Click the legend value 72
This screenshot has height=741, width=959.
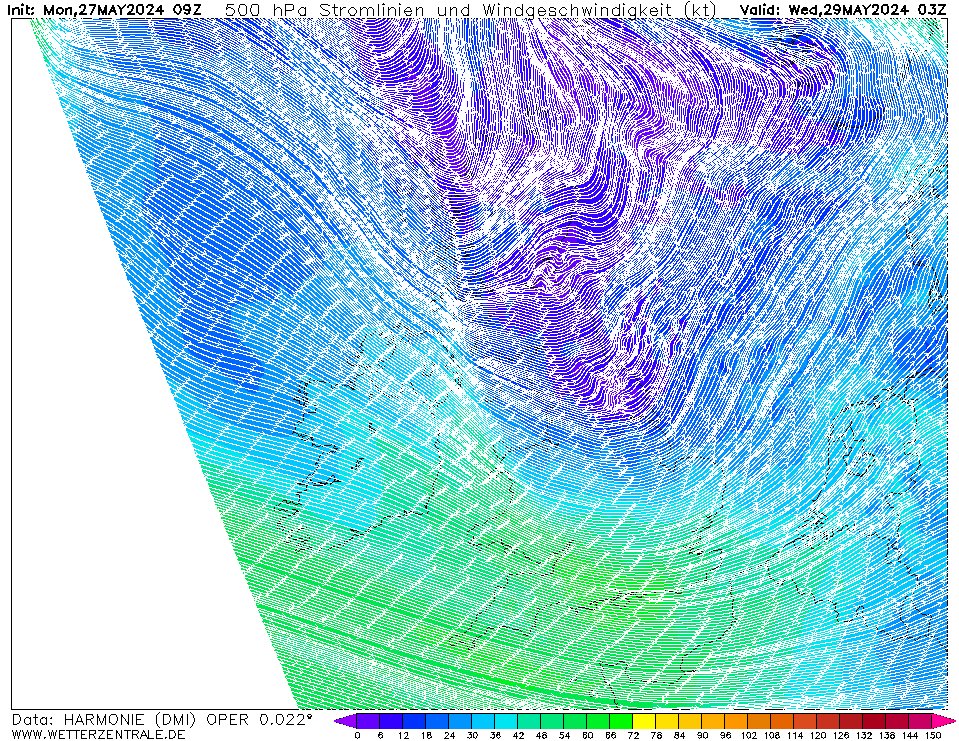pos(633,735)
